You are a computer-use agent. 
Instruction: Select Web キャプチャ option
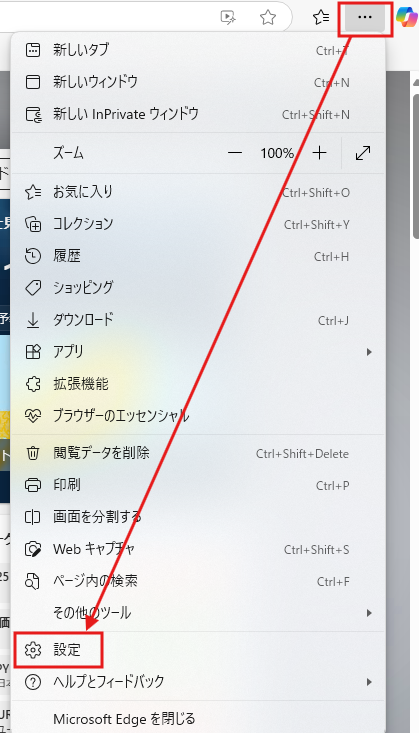(198, 550)
